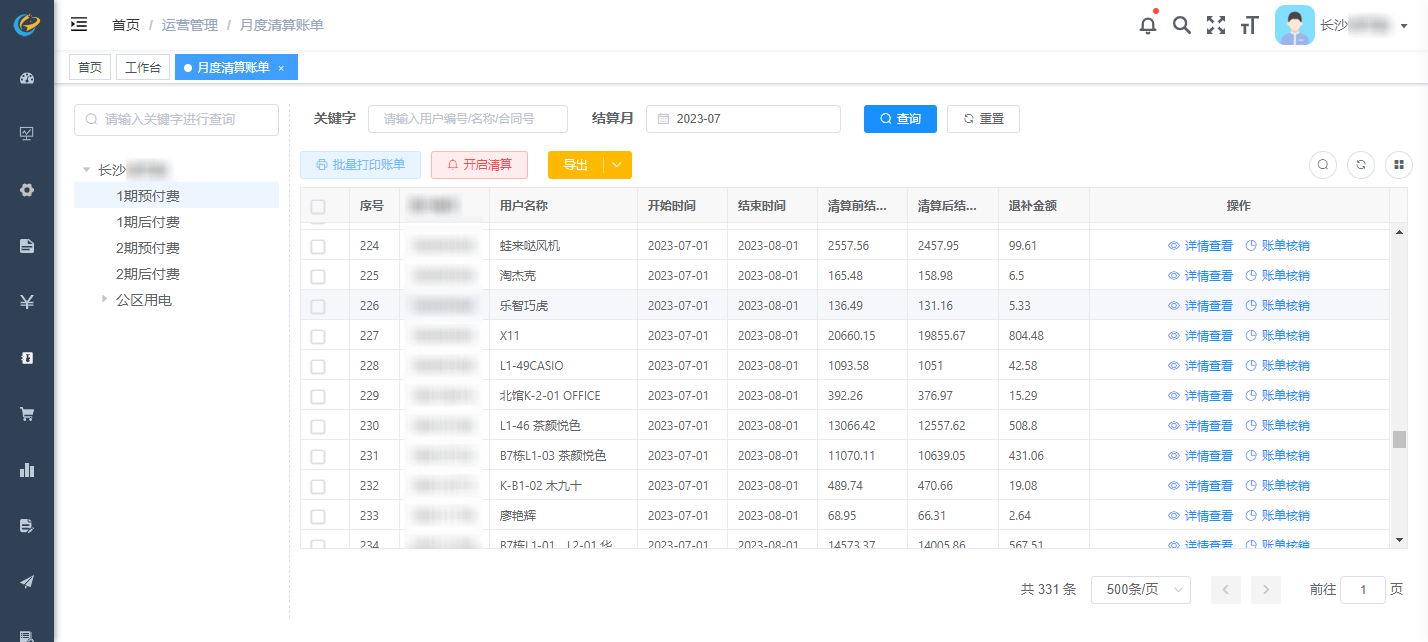1428x642 pixels.
Task: Click the table refresh circular icon
Action: coord(1360,165)
